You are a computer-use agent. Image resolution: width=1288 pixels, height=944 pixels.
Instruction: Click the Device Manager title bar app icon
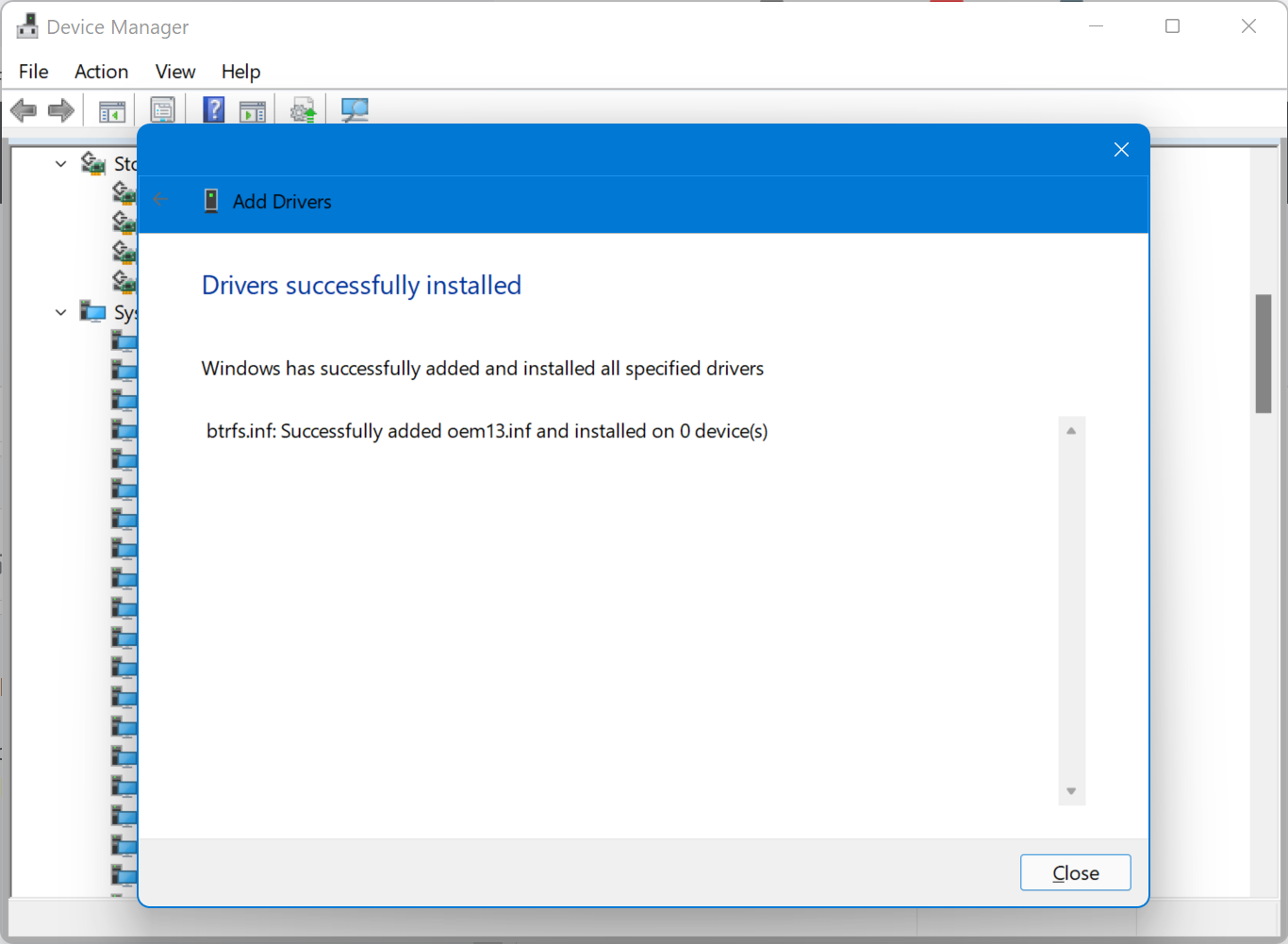pyautogui.click(x=27, y=26)
